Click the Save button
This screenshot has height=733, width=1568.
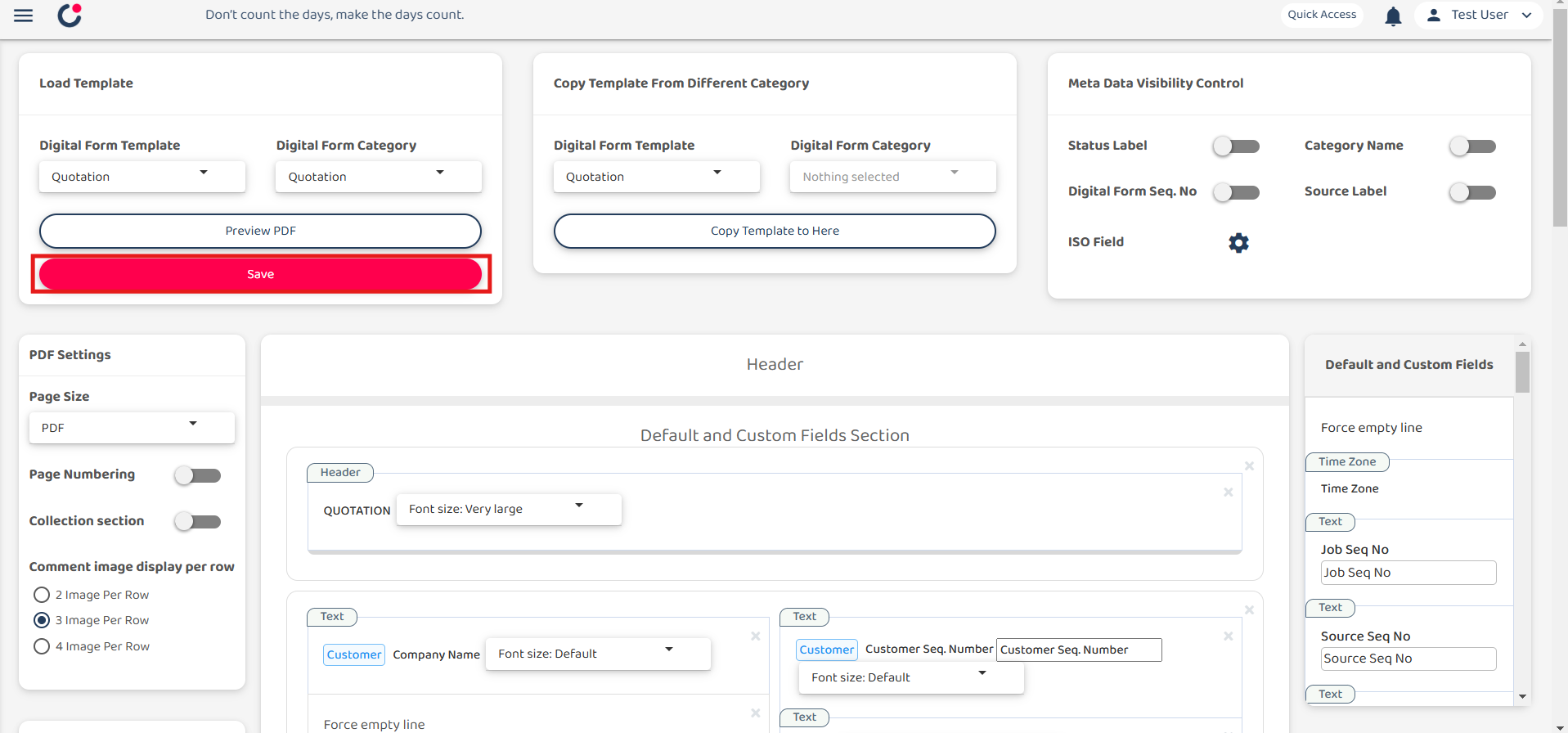260,274
